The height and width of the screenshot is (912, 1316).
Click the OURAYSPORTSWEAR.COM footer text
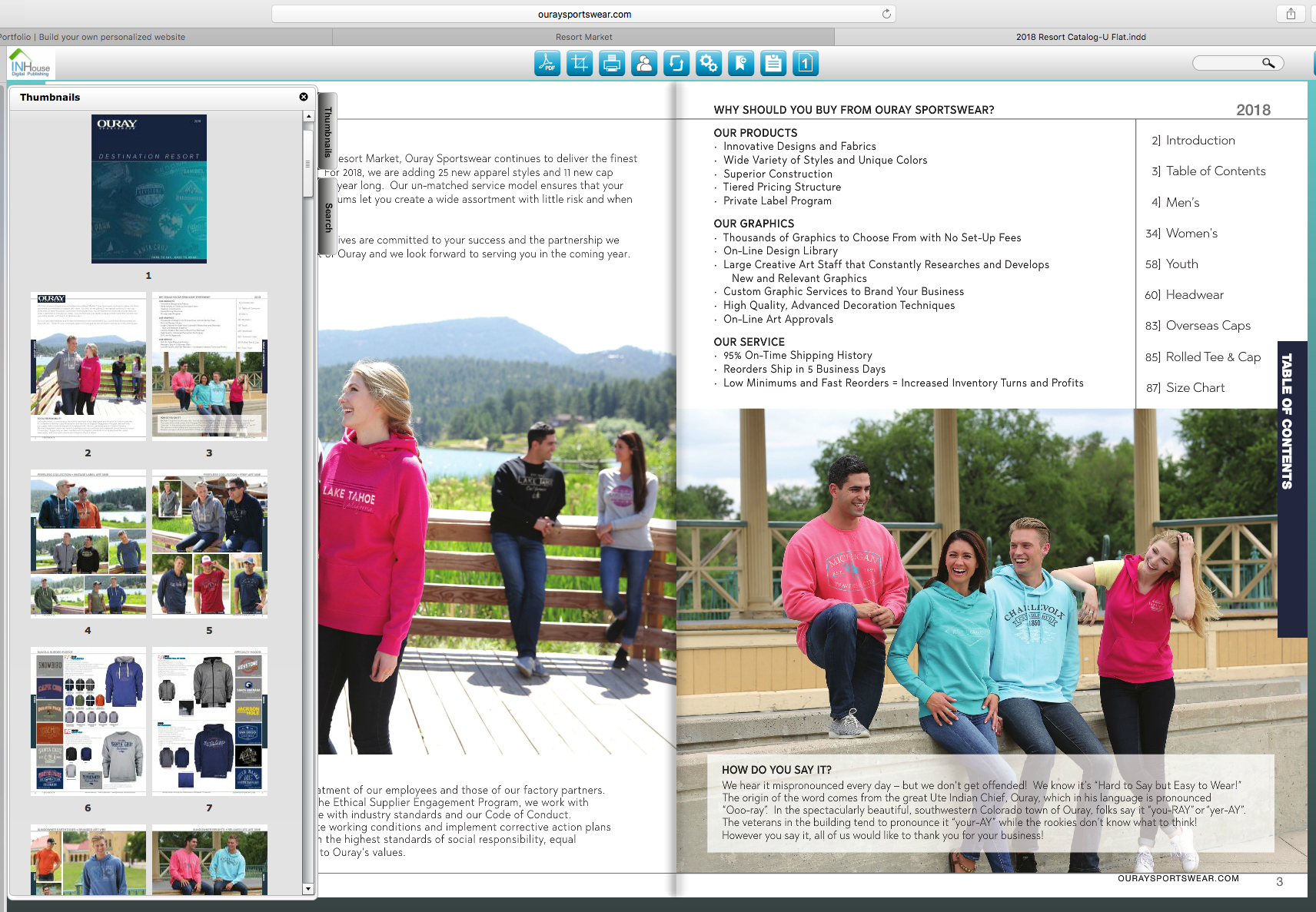tap(1178, 878)
